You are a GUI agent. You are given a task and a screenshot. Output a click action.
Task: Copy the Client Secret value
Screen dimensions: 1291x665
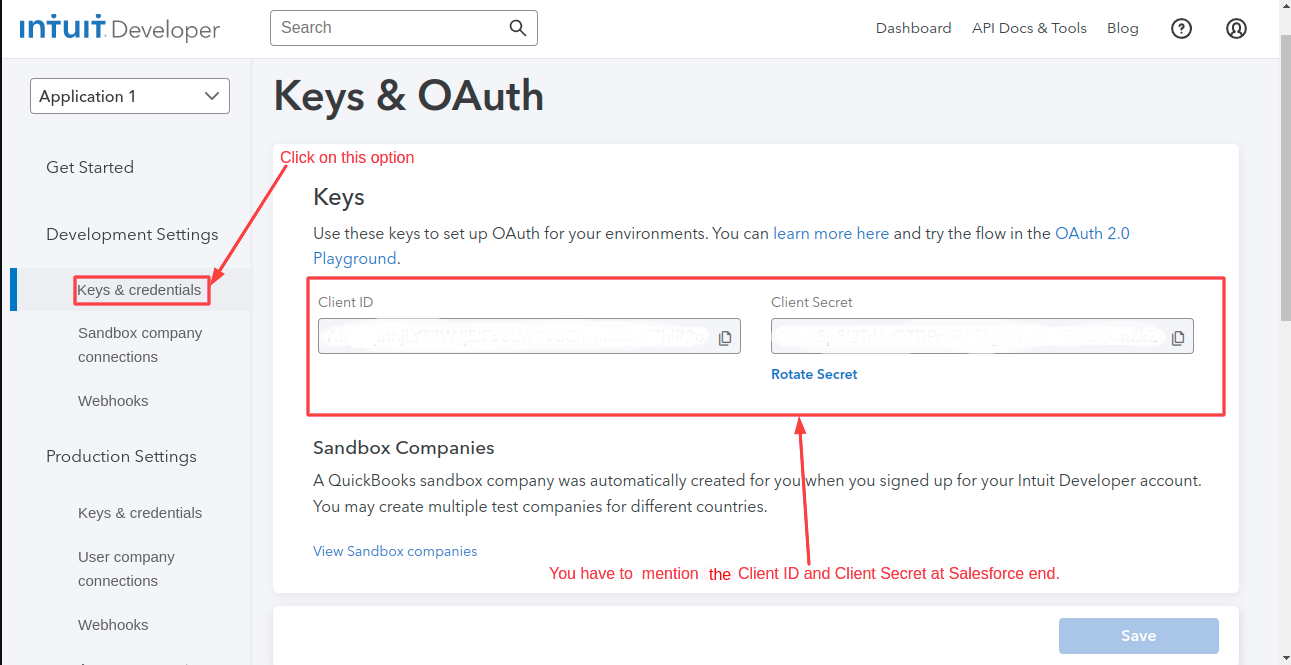pyautogui.click(x=1178, y=338)
